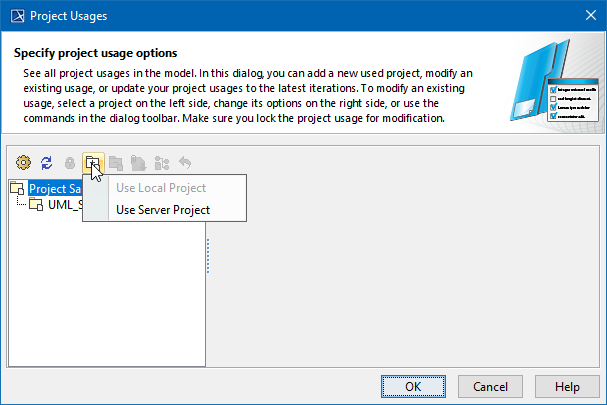
Task: Choose Use Server Project from the menu
Action: point(163,210)
